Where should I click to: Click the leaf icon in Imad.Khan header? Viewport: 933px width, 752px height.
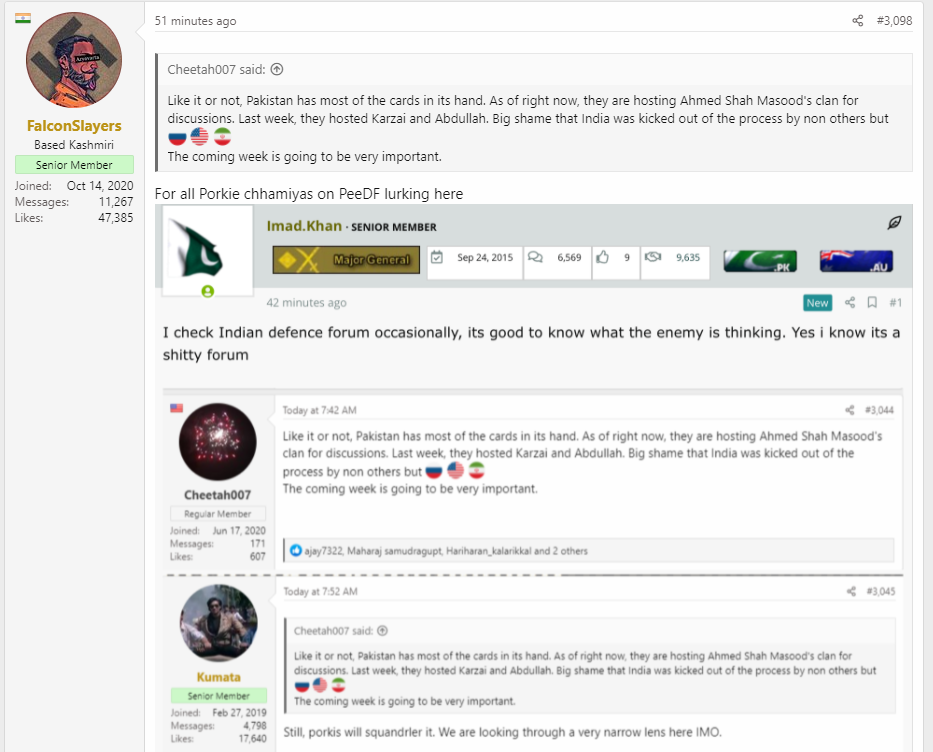[894, 223]
